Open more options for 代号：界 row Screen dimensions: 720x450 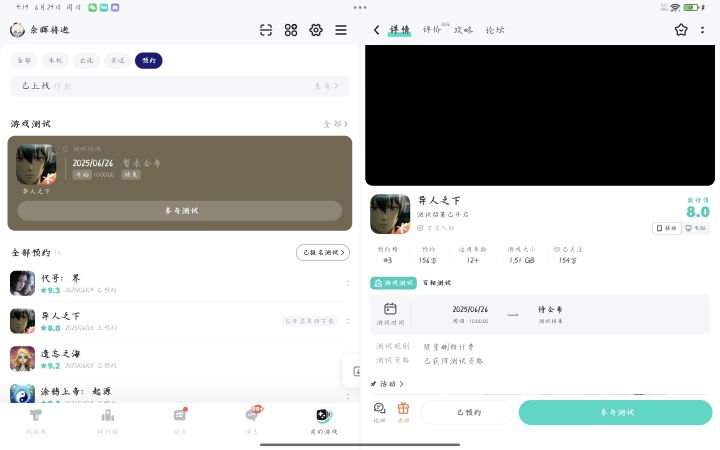click(348, 283)
